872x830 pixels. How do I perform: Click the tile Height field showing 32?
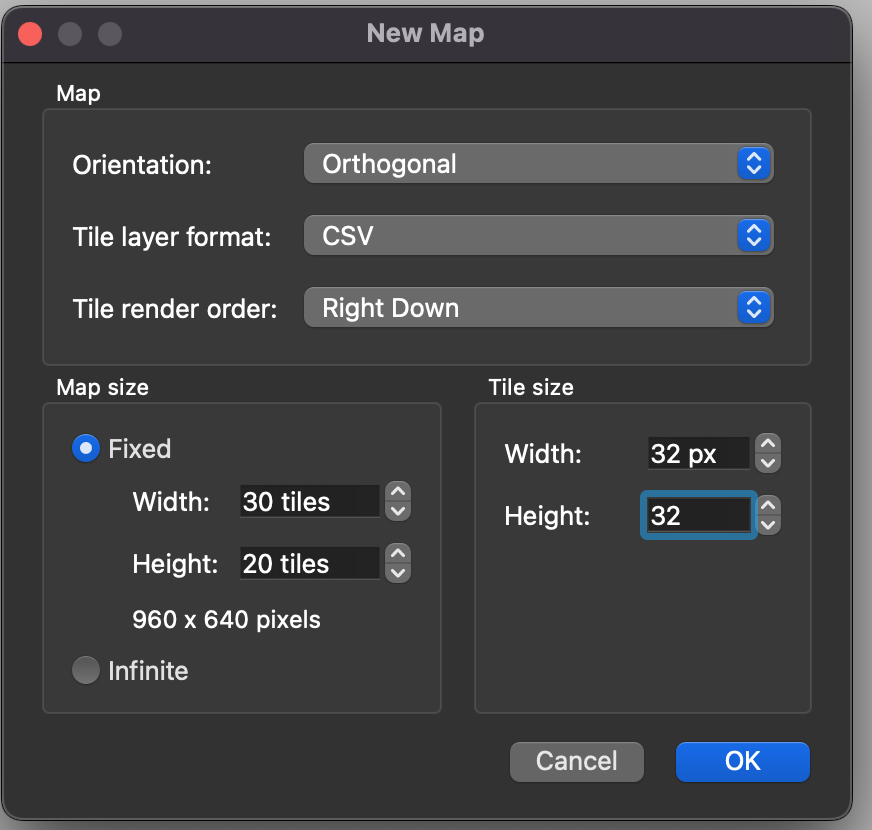[698, 515]
